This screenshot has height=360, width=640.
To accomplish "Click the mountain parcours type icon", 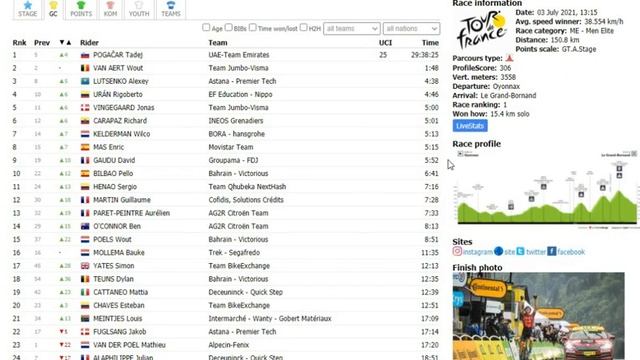I will (x=509, y=58).
